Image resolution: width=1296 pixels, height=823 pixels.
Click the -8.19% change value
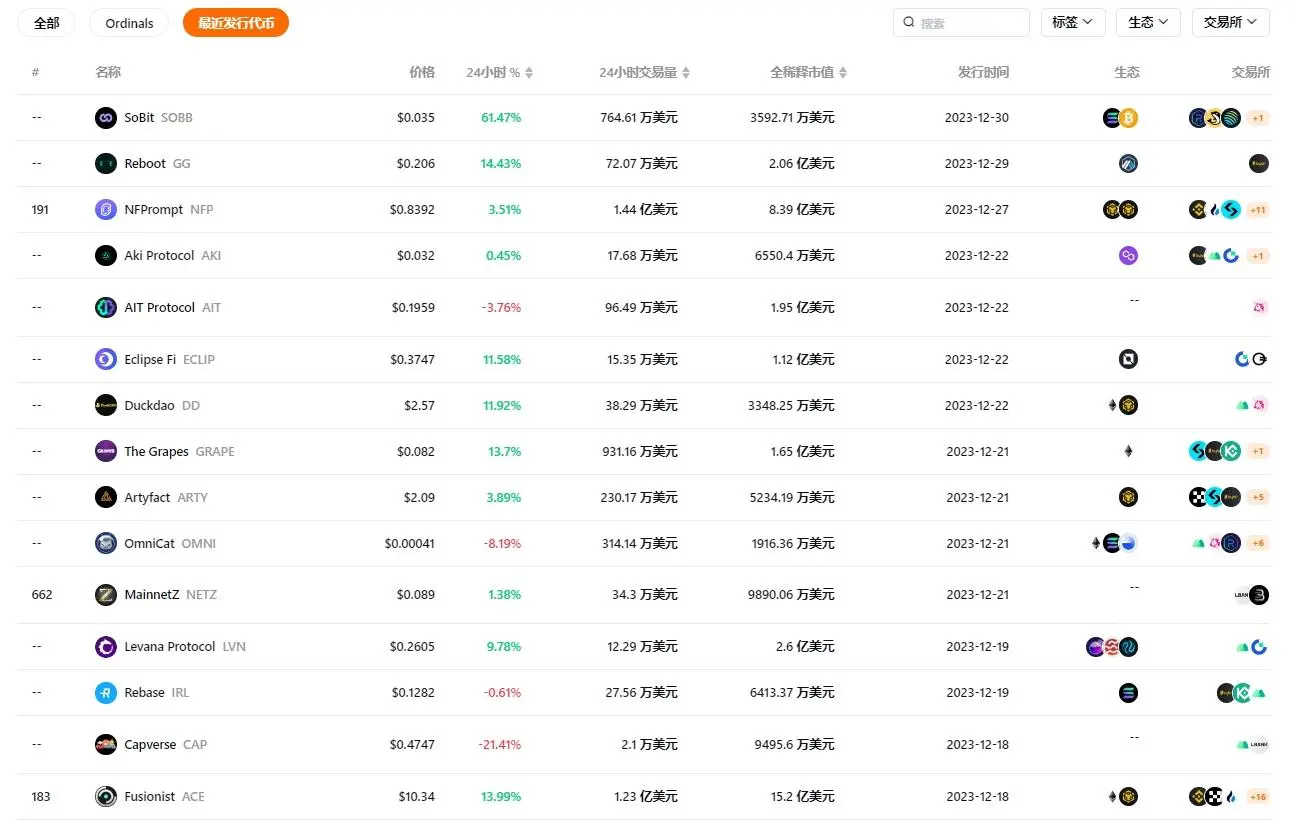coord(502,544)
